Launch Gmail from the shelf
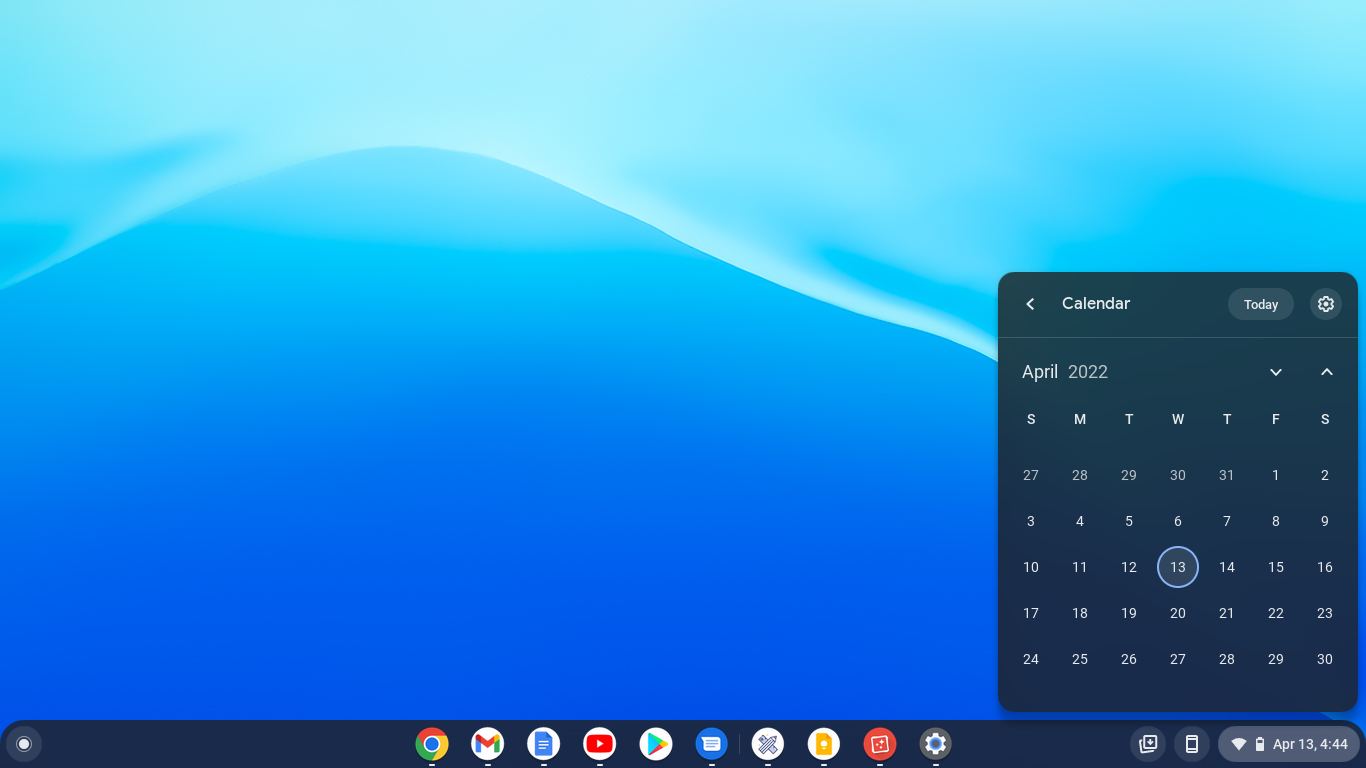Image resolution: width=1366 pixels, height=768 pixels. [x=488, y=744]
